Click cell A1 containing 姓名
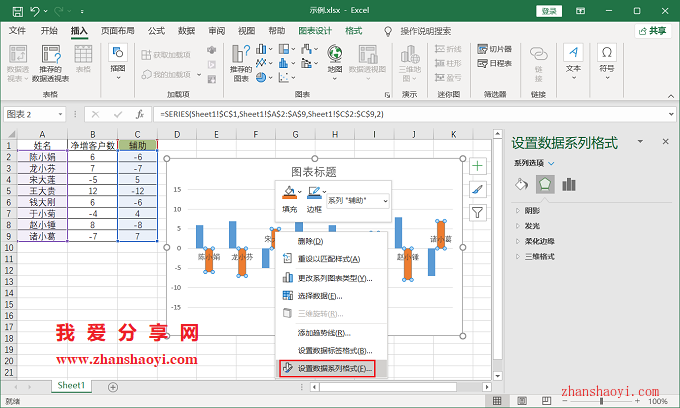 (x=42, y=145)
